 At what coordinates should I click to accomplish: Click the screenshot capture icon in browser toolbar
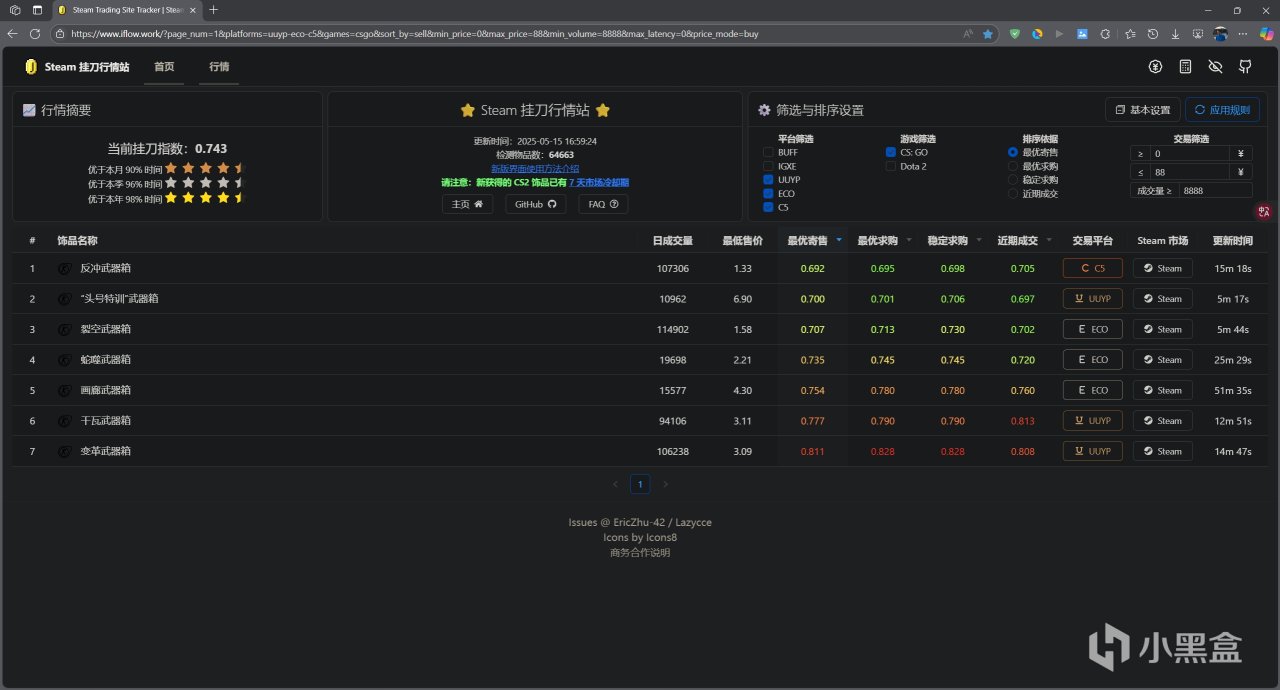(x=1199, y=33)
